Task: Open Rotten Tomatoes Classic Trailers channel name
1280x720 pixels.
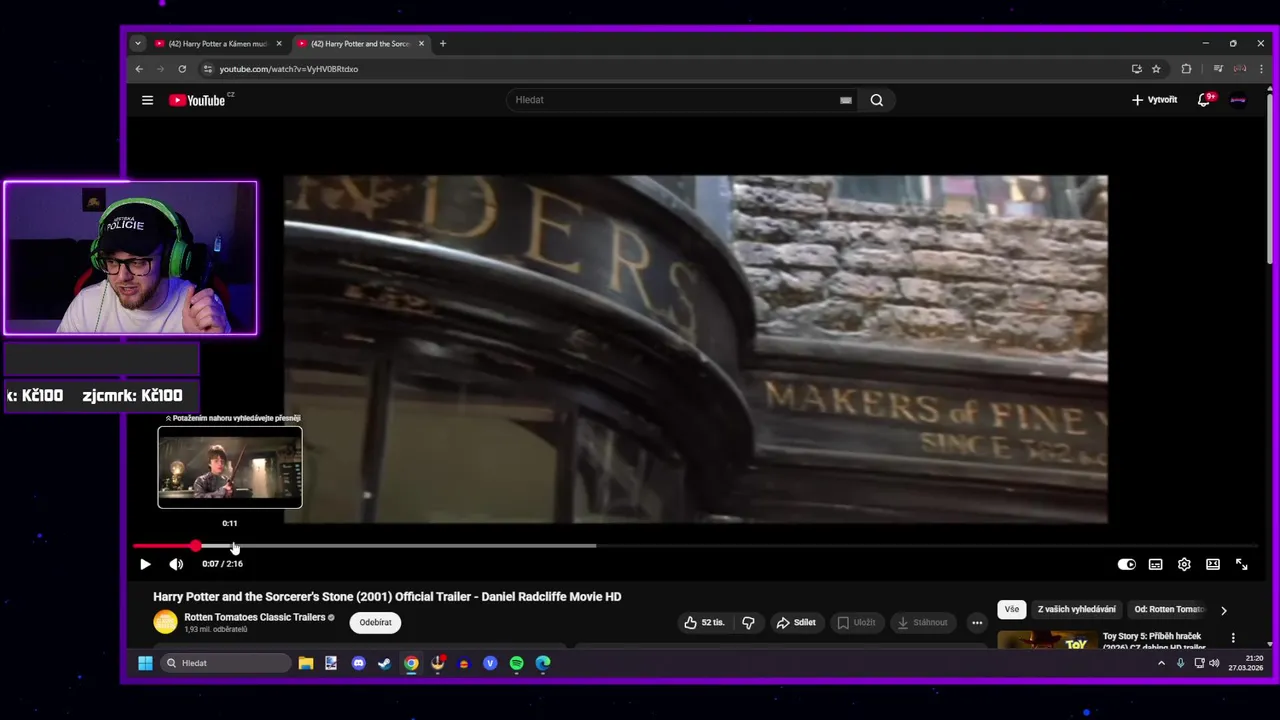Action: tap(255, 617)
